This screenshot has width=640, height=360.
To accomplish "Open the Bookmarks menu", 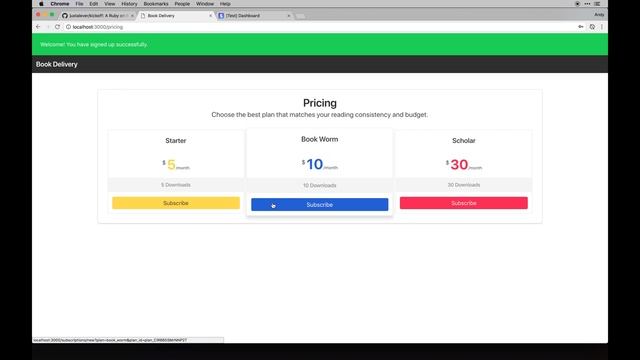I will pyautogui.click(x=156, y=4).
